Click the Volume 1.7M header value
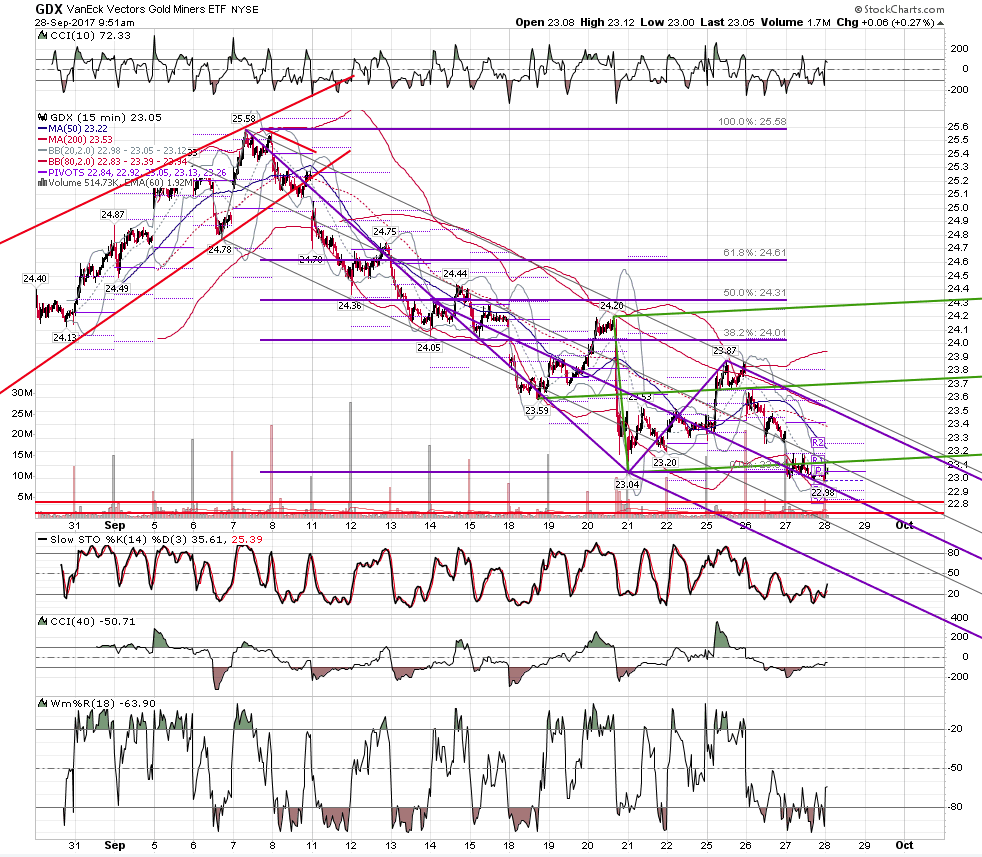The image size is (982, 857). (x=795, y=23)
